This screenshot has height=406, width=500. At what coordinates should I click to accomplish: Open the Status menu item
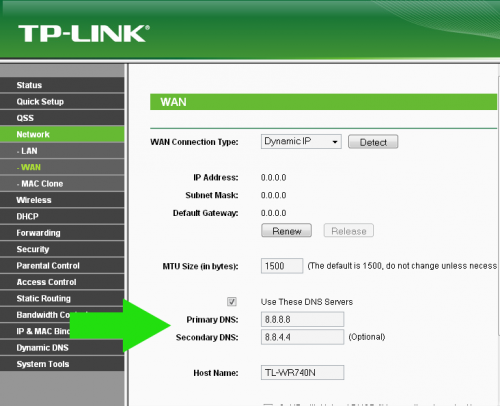[x=62, y=85]
